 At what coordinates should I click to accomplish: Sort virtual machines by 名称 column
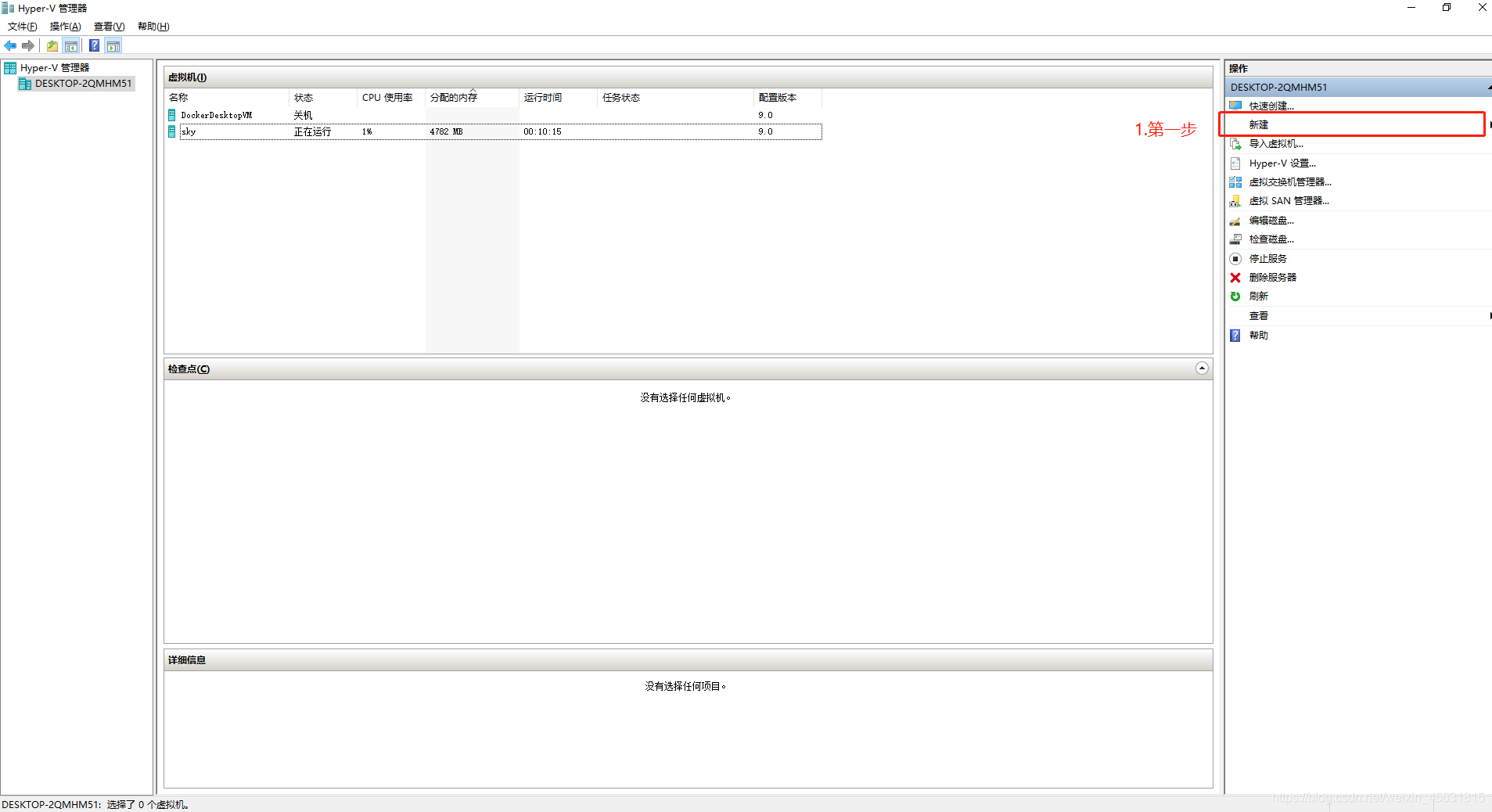coord(227,98)
